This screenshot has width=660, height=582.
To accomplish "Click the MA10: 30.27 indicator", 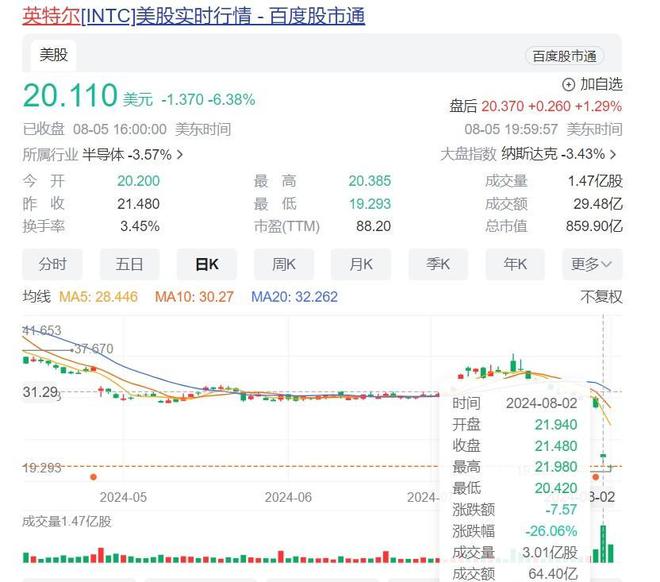I will tap(194, 297).
